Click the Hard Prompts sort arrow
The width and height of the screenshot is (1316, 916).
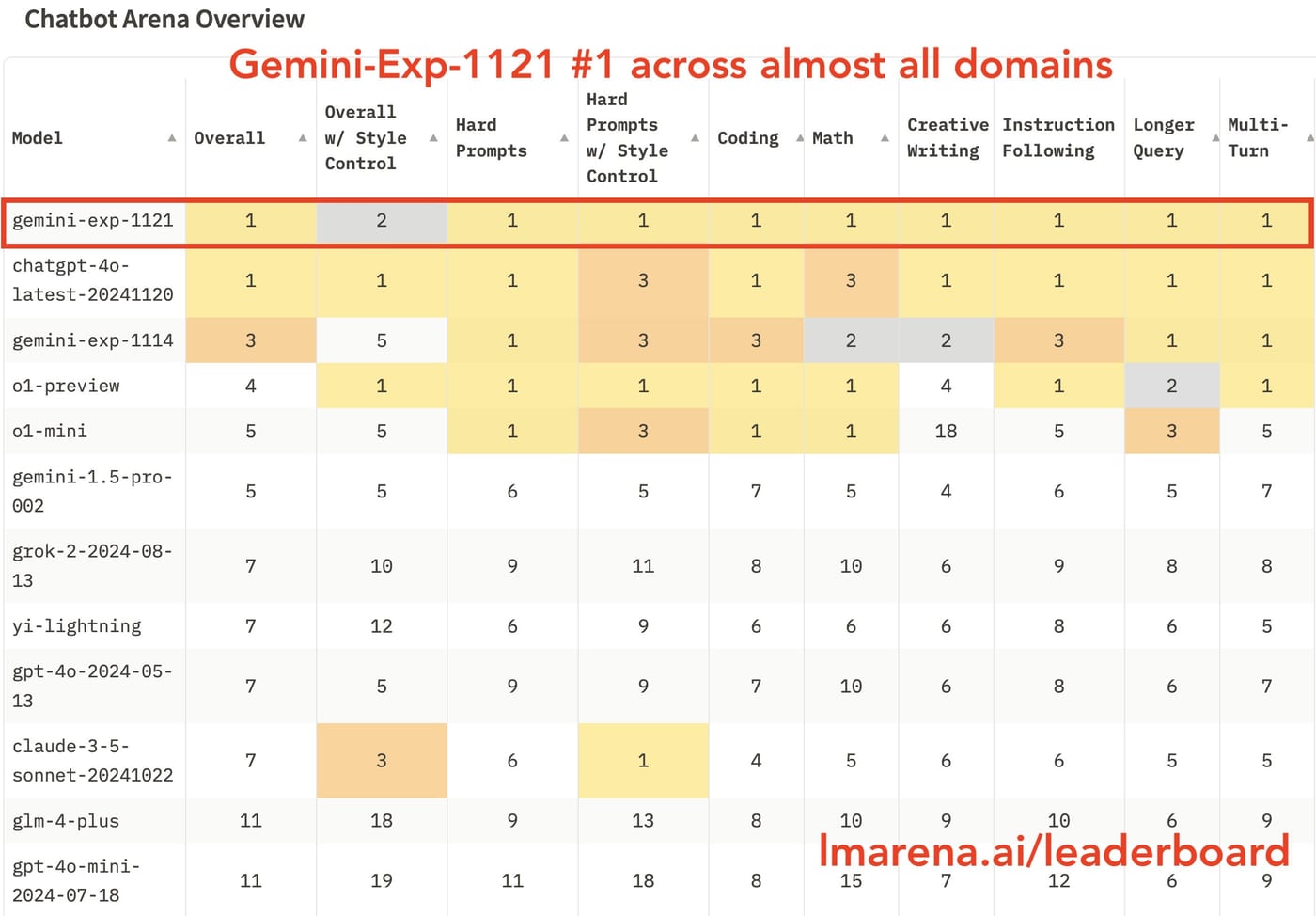564,138
